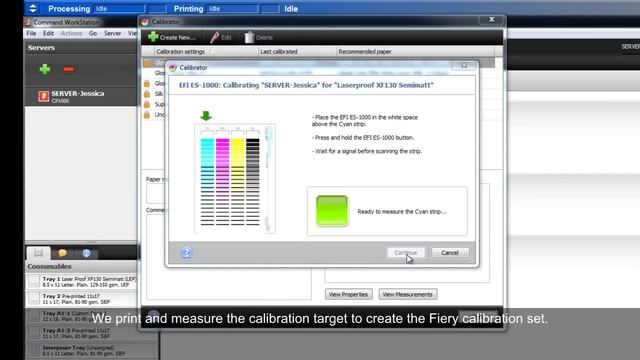The height and width of the screenshot is (360, 640).
Task: Close the outer Calibrator window
Action: pos(492,20)
